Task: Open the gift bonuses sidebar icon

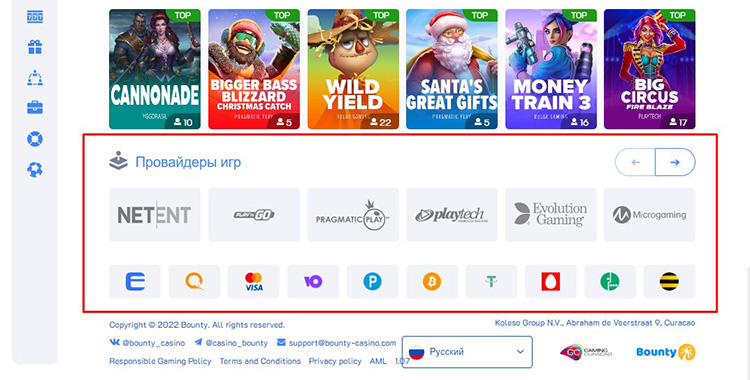Action: coord(34,47)
